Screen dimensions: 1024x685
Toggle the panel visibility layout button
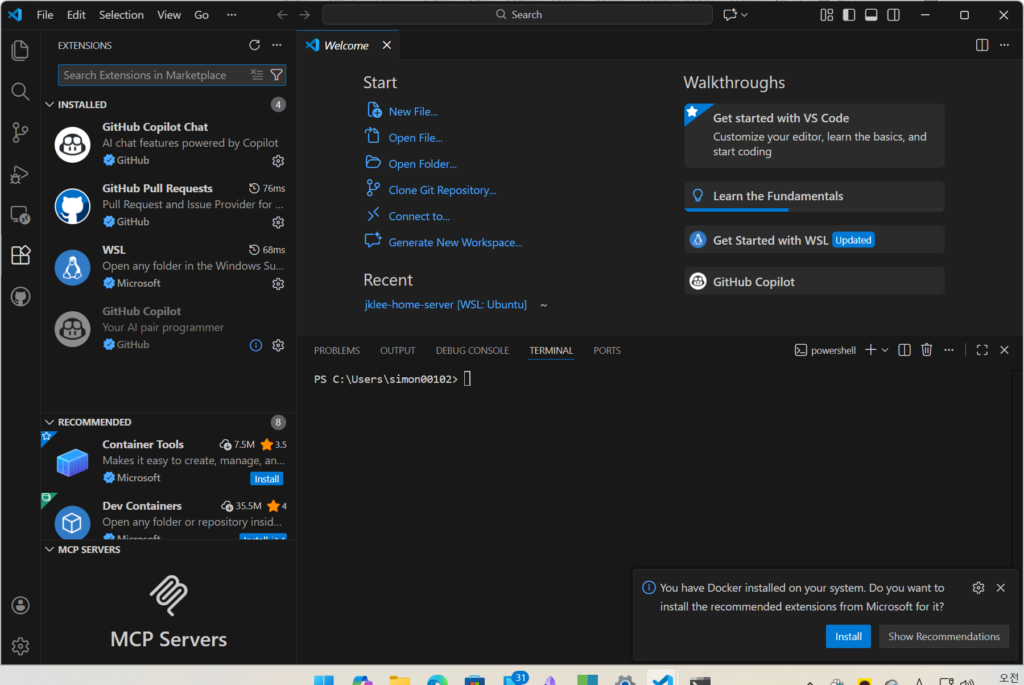click(871, 15)
